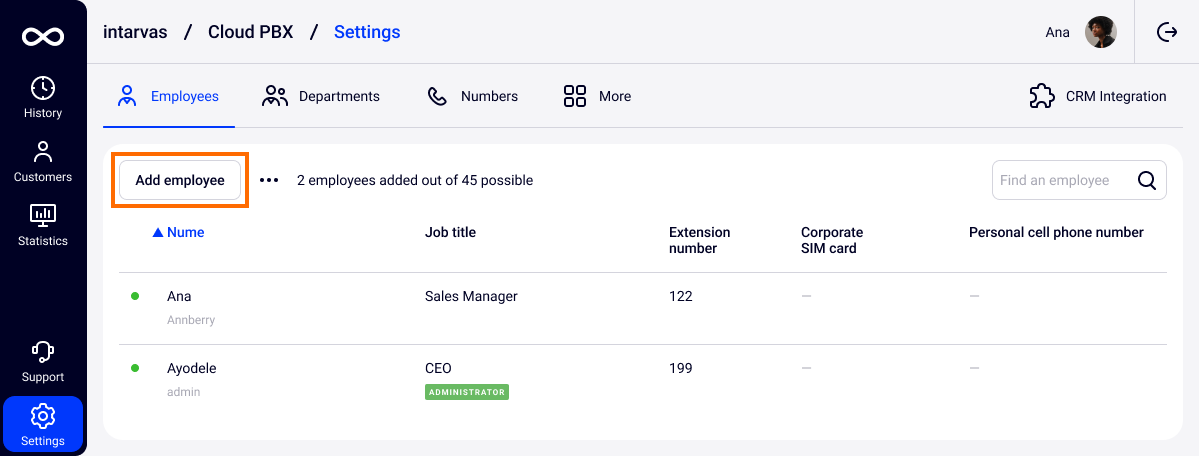Open the History section in sidebar
The height and width of the screenshot is (456, 1200).
click(43, 98)
